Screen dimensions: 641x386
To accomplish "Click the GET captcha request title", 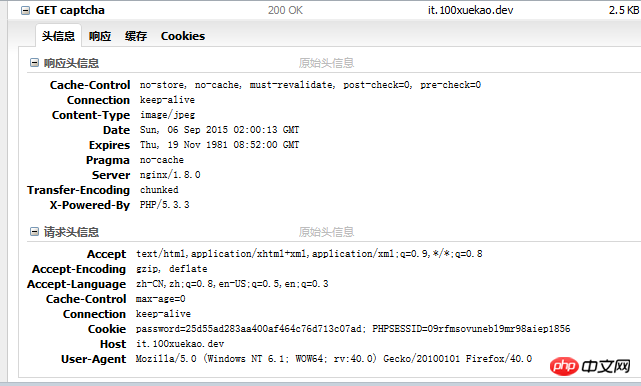I will click(70, 10).
